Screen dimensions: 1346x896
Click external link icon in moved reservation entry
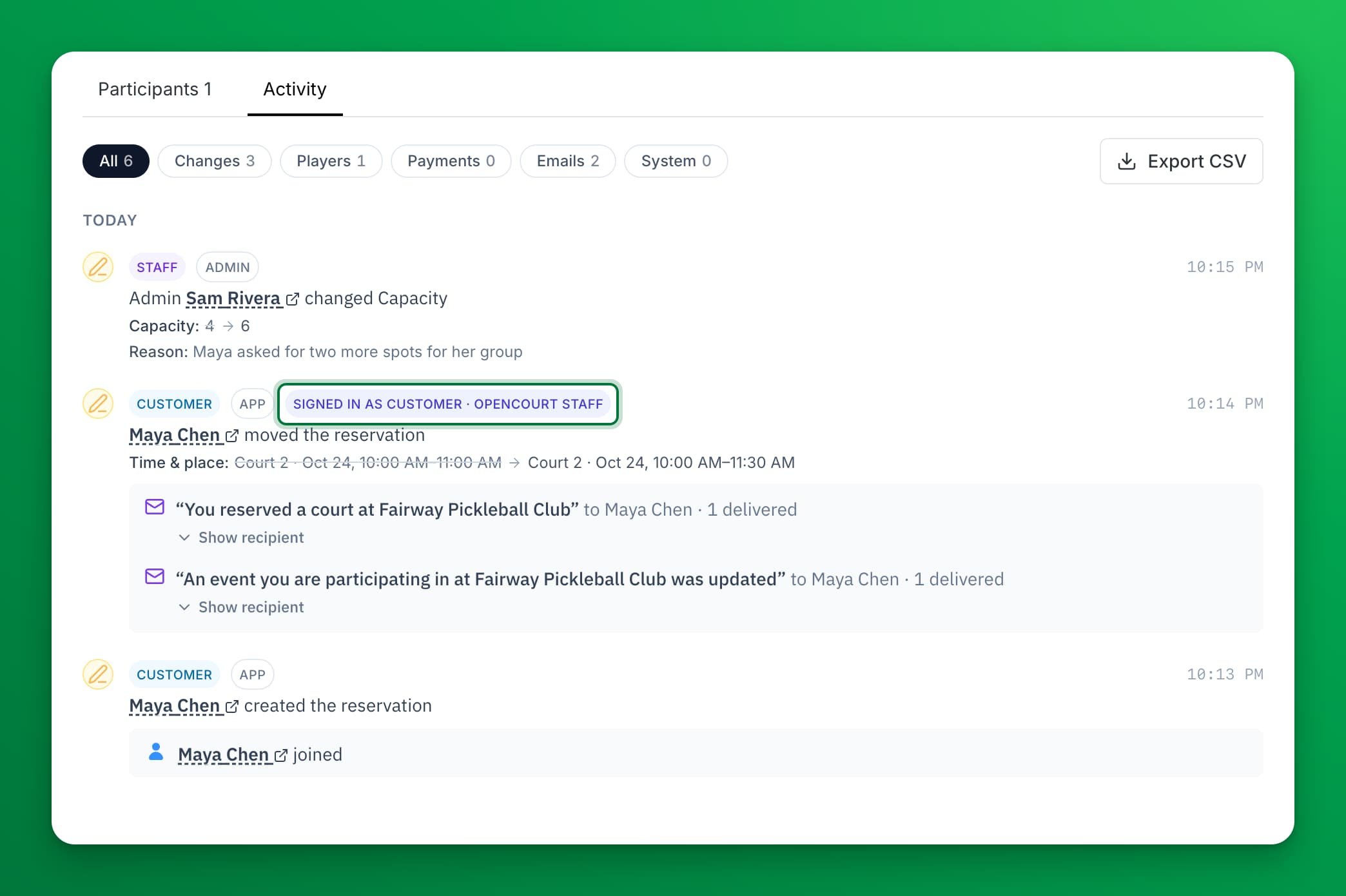(x=231, y=436)
